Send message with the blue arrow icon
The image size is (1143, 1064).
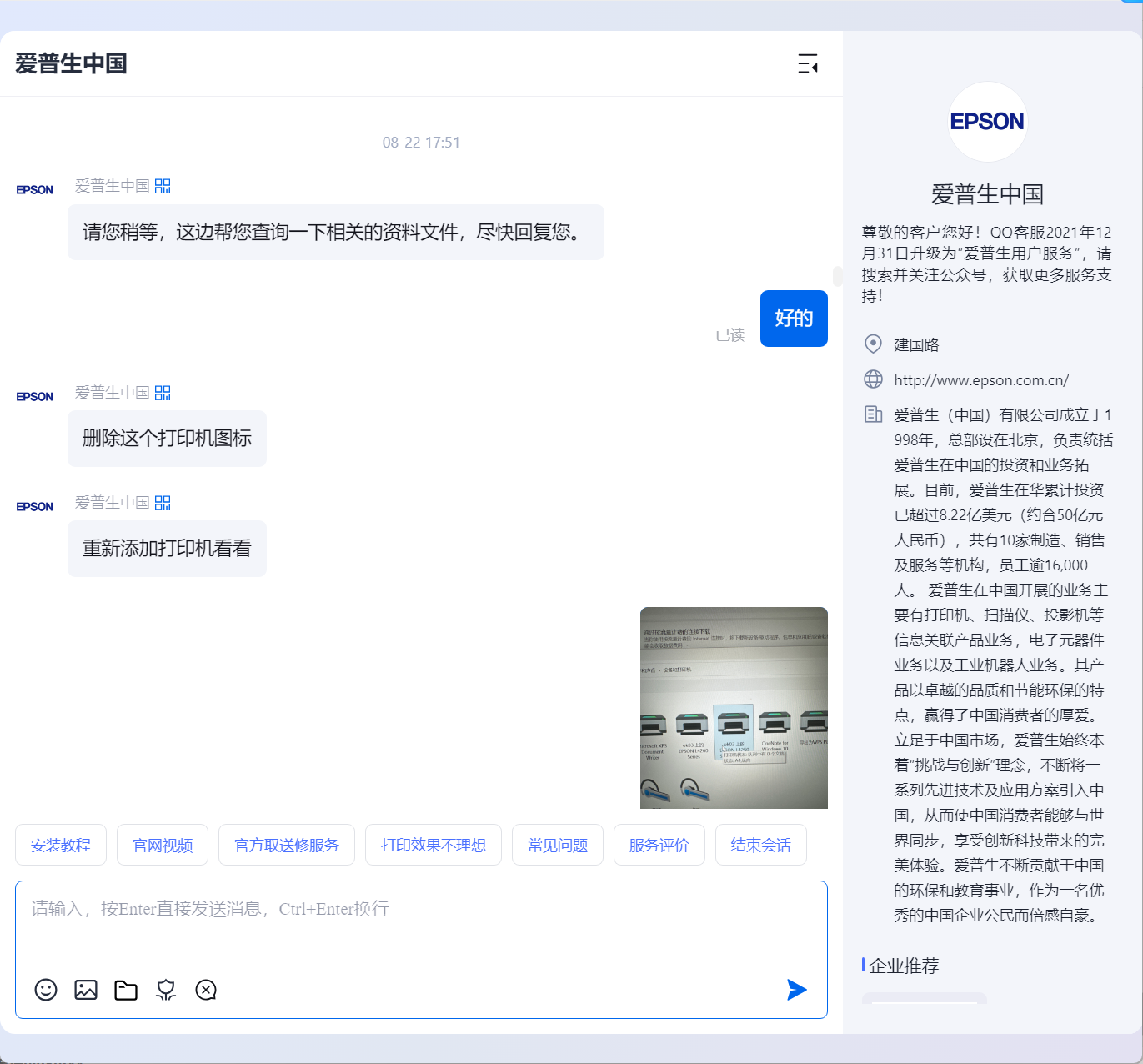point(797,990)
